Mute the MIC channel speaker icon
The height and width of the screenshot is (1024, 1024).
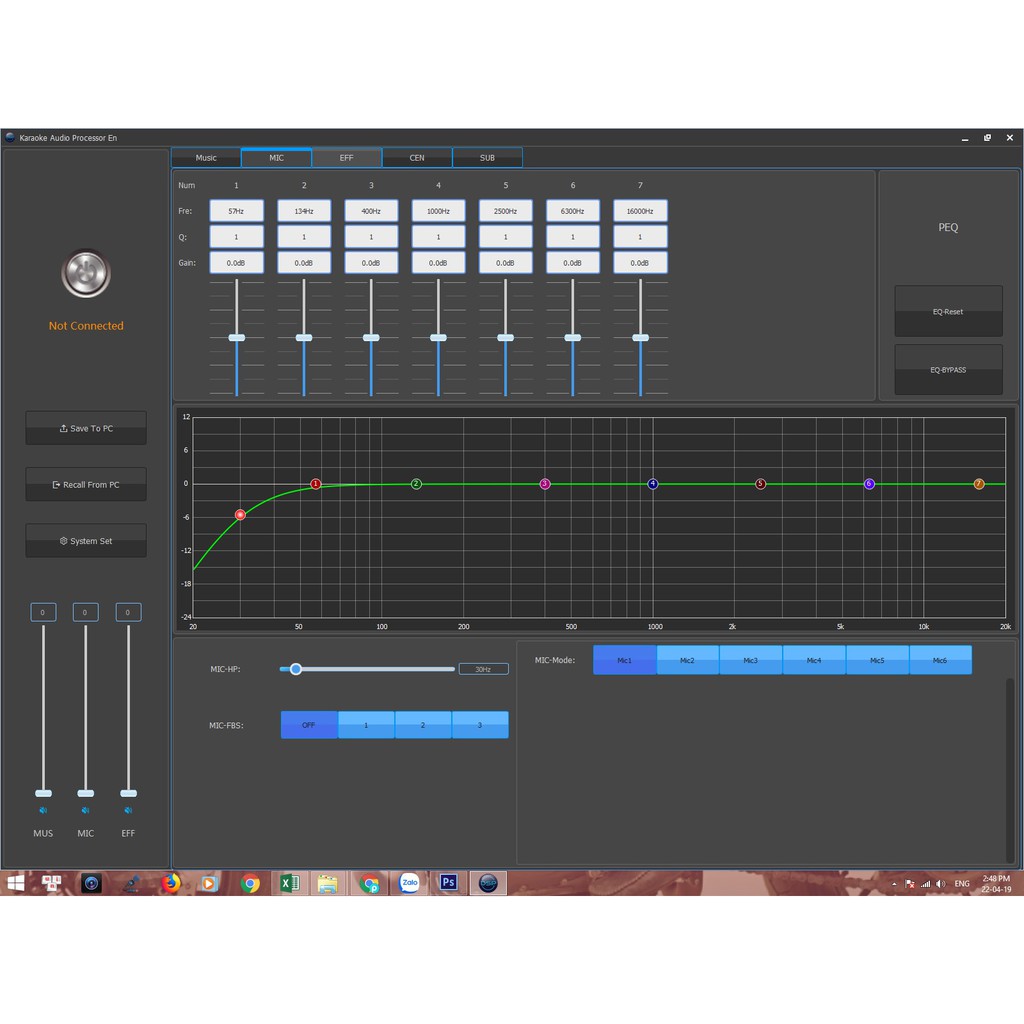click(85, 811)
